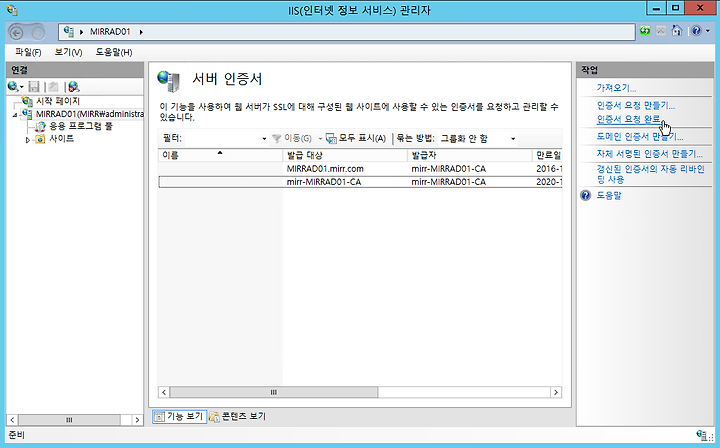Select 사이트 folder in the tree
This screenshot has height=448, width=720.
[62, 139]
